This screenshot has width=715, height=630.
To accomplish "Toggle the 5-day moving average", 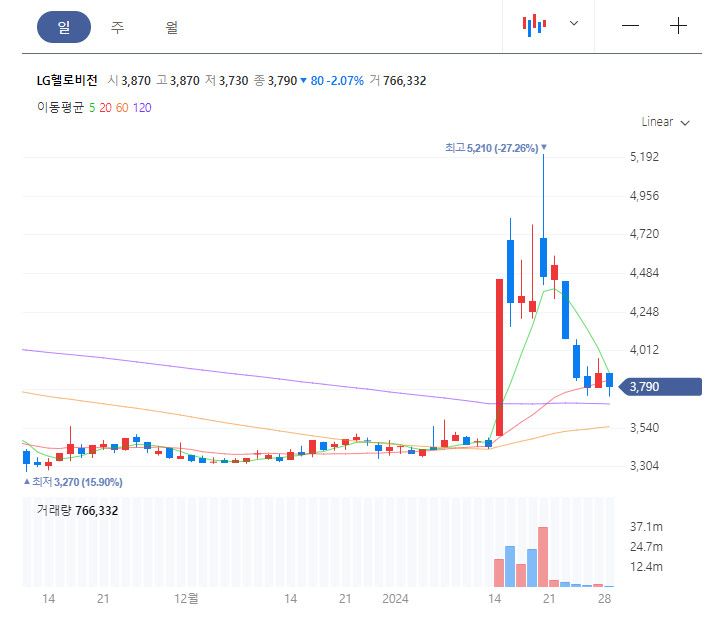I will click(92, 108).
